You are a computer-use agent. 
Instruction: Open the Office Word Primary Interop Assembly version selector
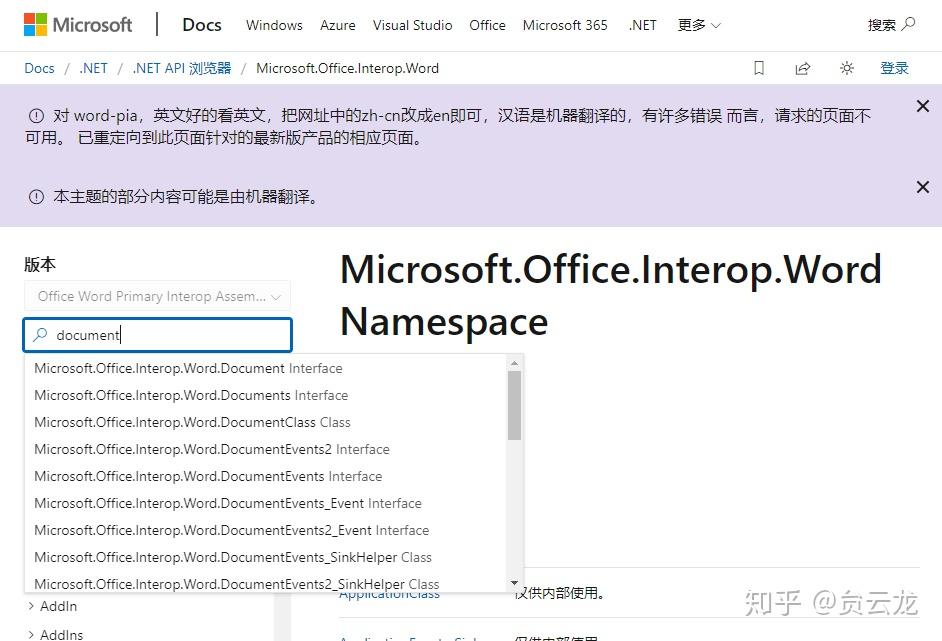click(157, 295)
